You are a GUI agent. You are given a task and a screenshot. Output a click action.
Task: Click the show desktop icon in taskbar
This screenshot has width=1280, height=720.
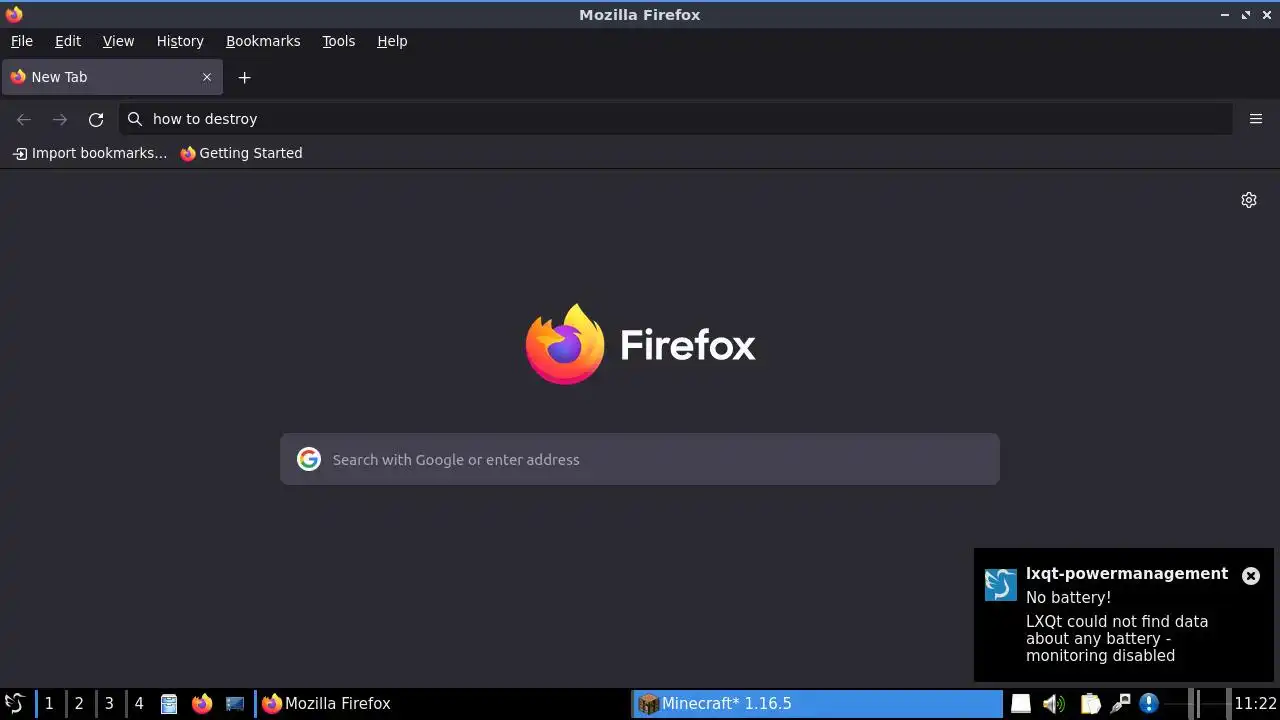coord(235,704)
